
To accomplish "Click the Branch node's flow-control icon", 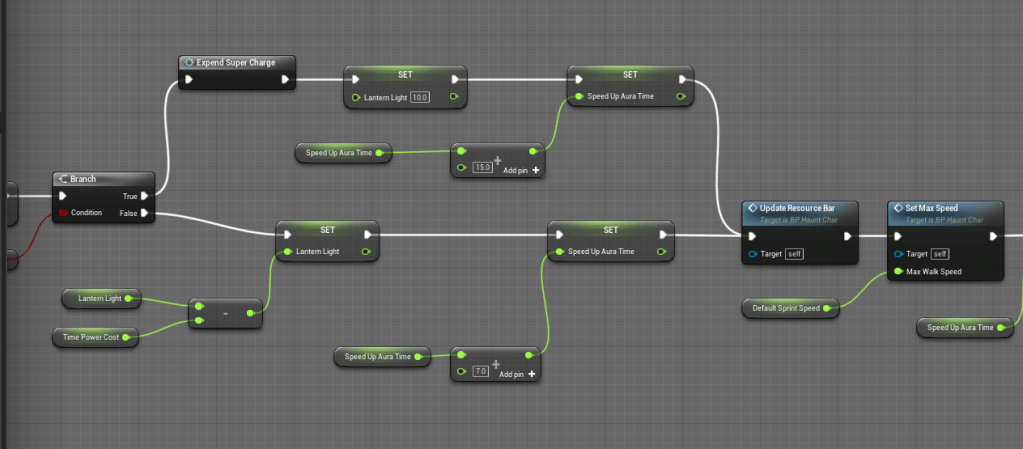I will pos(63,179).
